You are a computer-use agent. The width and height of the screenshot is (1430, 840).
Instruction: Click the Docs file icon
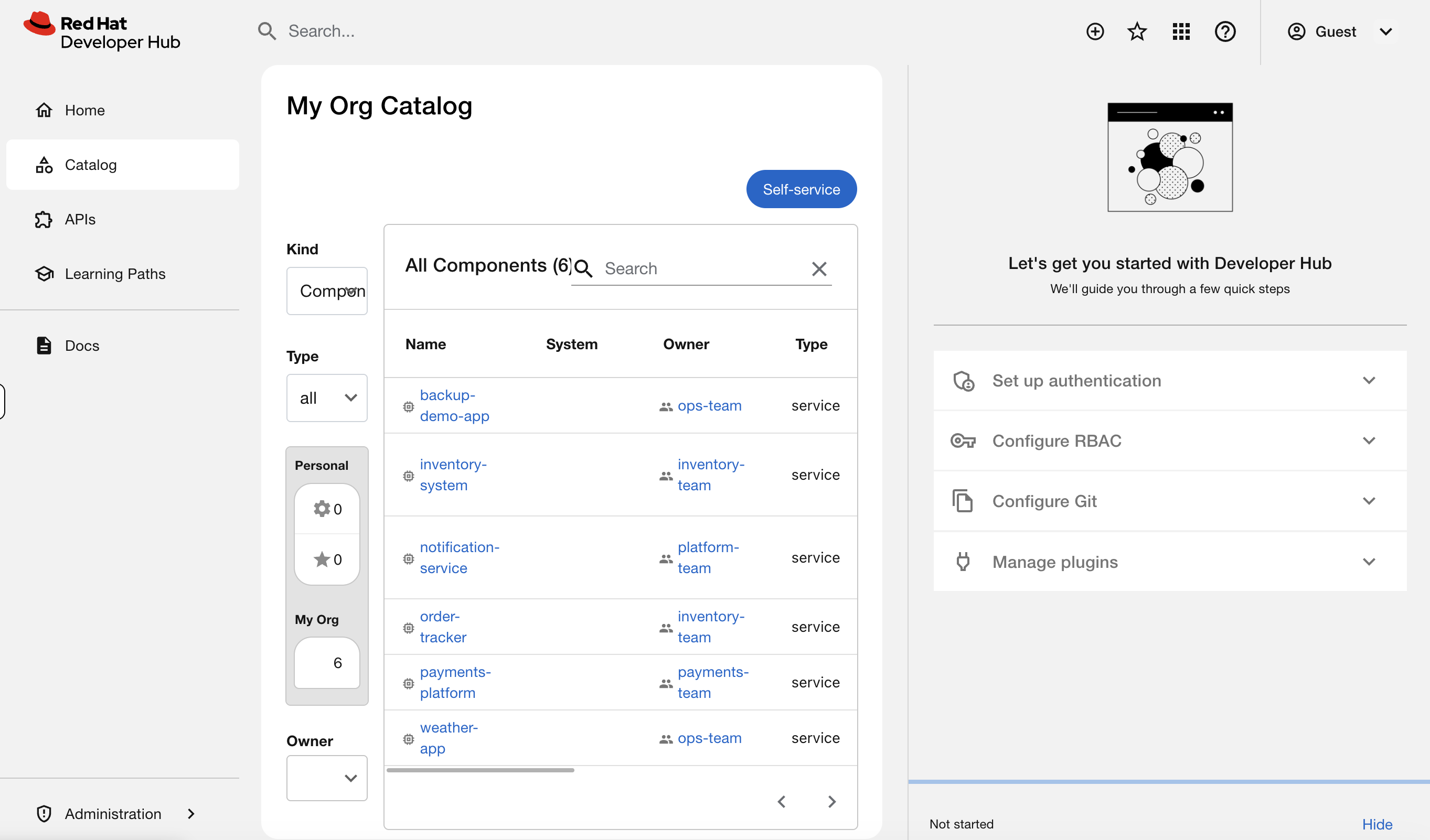(44, 346)
